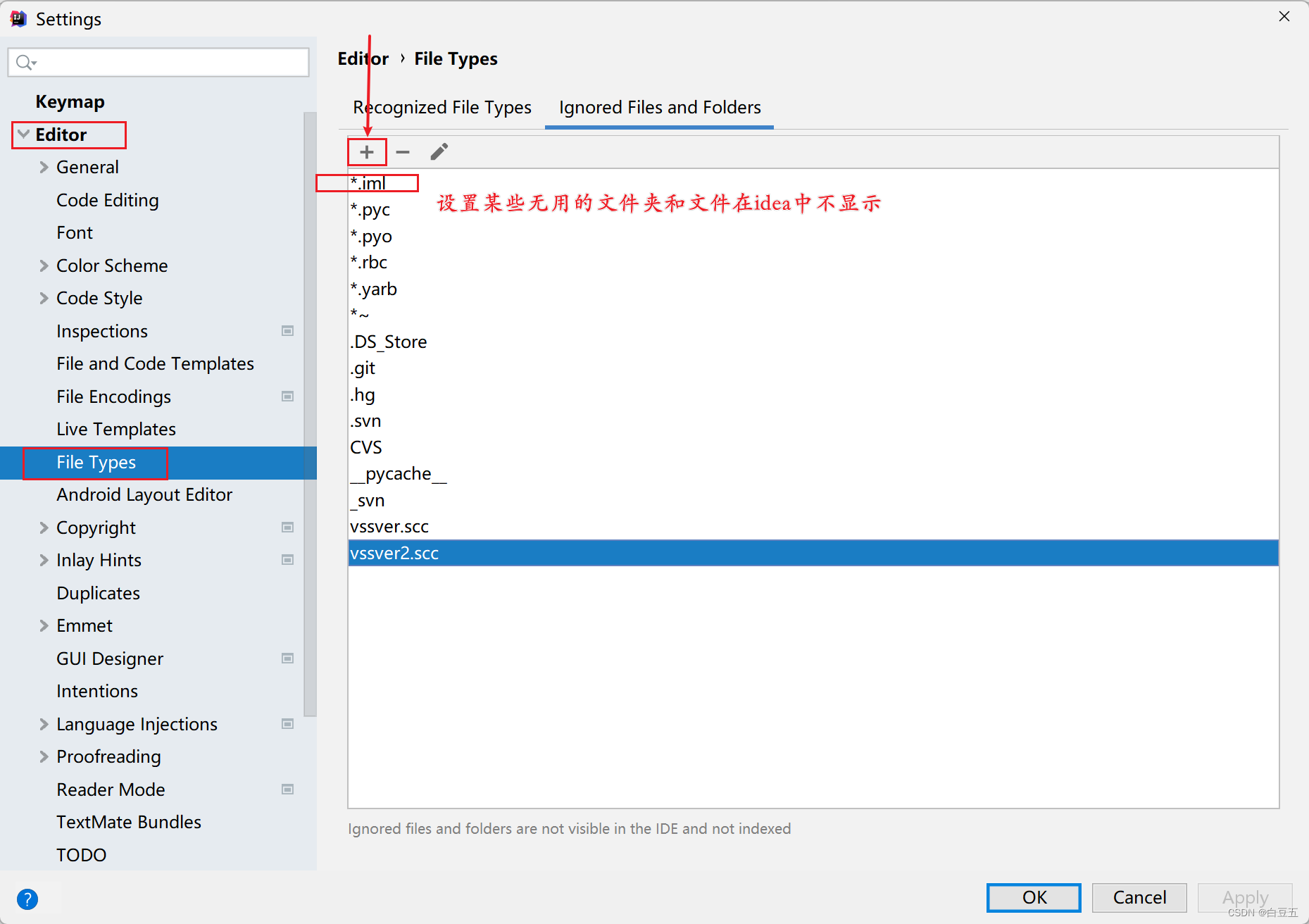Screen dimensions: 1309x924
Task: Close the Settings dialog window
Action: [1284, 17]
